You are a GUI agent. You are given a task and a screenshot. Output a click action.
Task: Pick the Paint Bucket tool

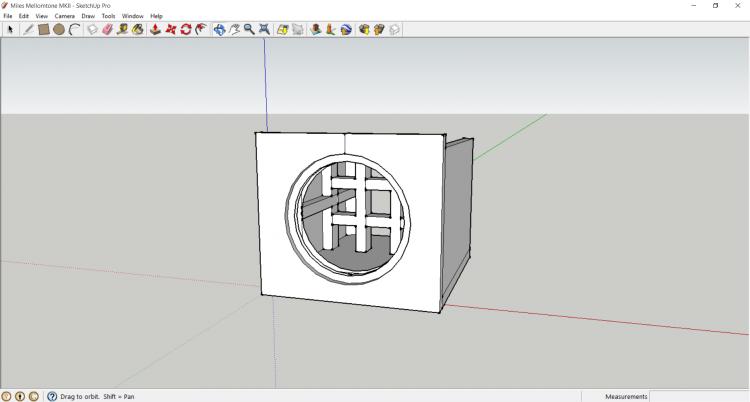[x=138, y=30]
